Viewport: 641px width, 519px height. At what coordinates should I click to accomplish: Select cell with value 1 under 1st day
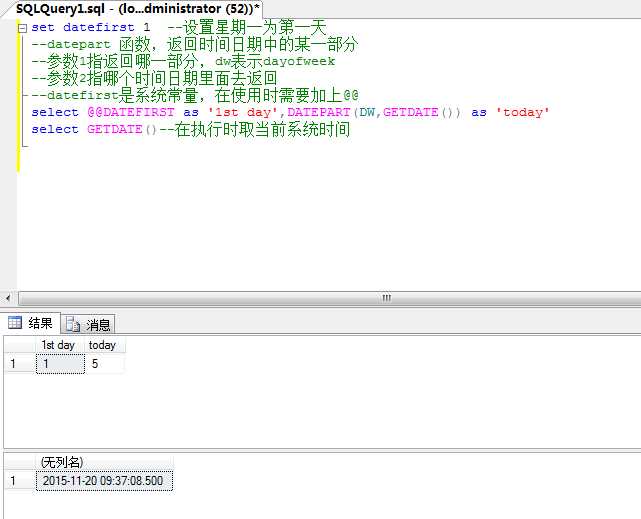[61, 364]
